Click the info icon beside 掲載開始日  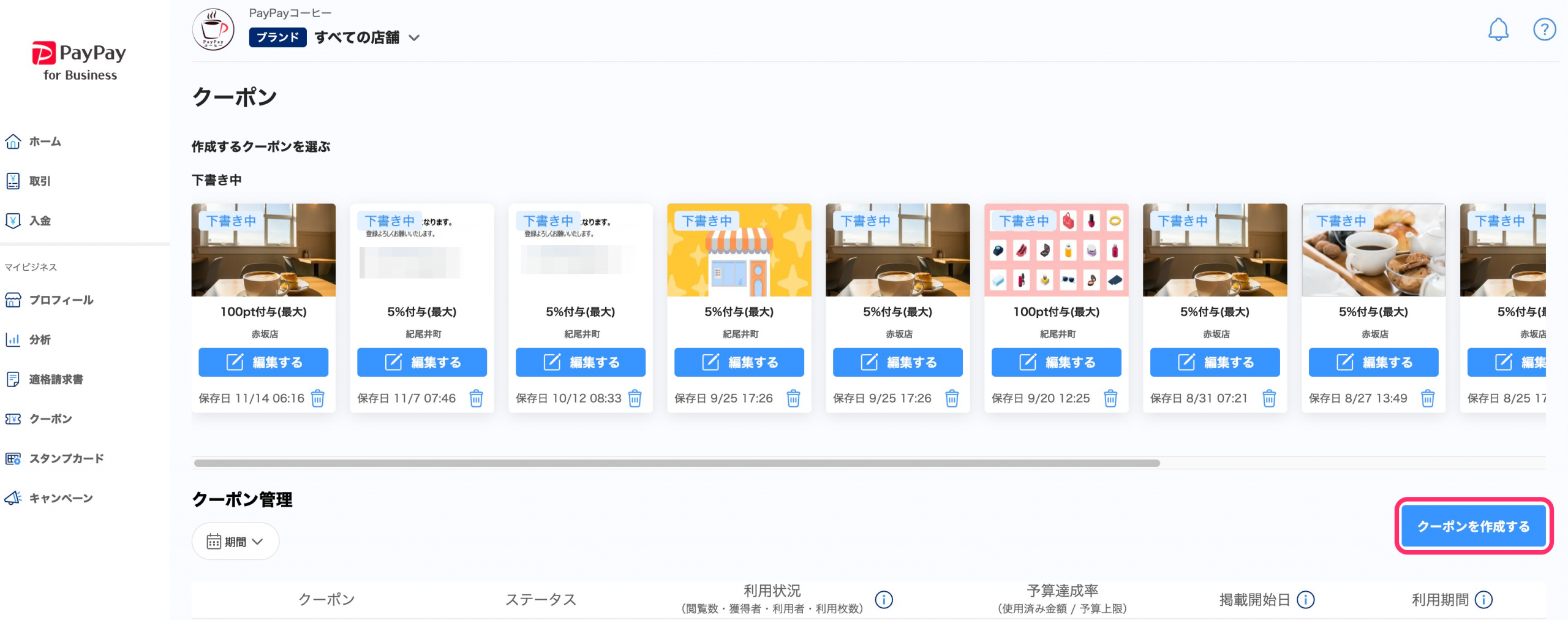1305,599
